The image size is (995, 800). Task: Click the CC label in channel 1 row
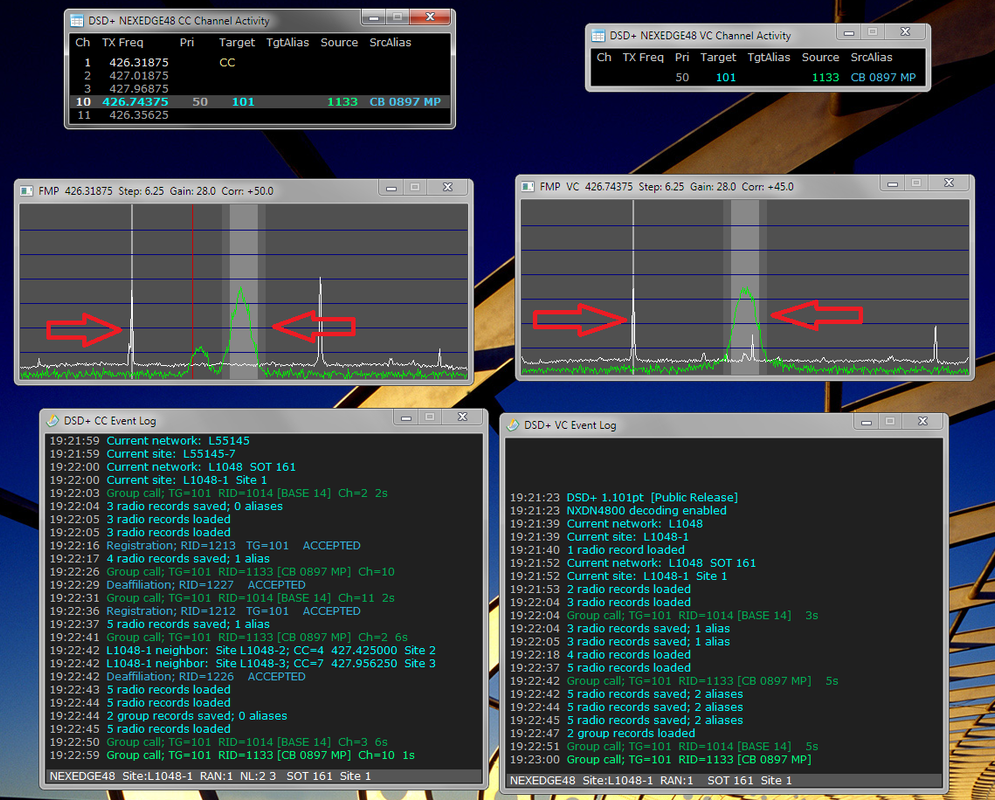click(227, 62)
